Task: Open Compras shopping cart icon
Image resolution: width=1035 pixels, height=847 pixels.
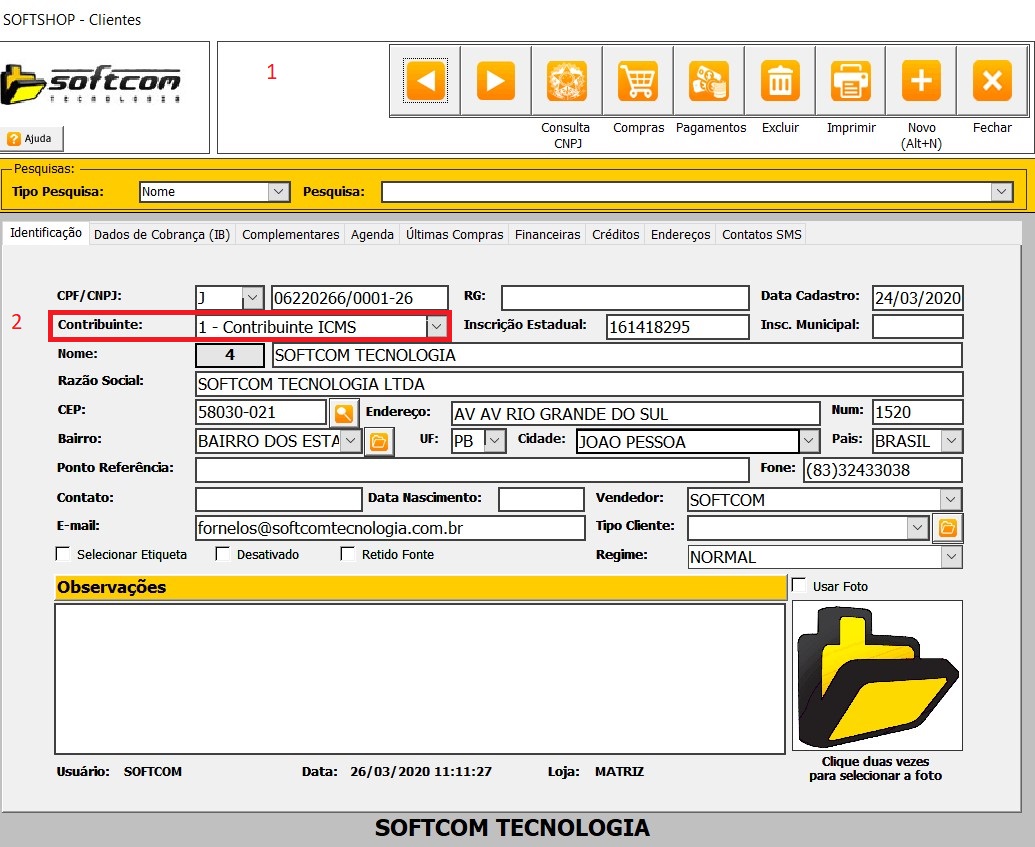Action: point(638,81)
